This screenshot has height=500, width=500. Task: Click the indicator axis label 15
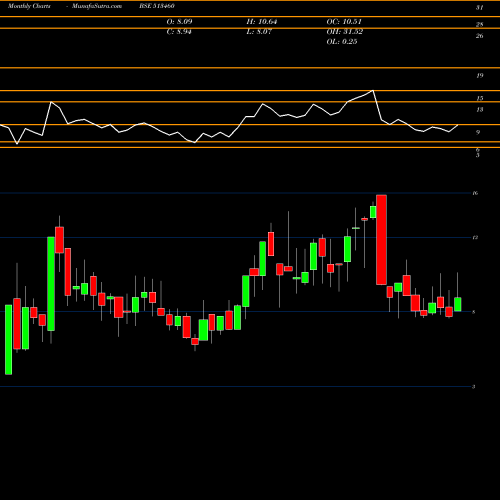(x=479, y=98)
